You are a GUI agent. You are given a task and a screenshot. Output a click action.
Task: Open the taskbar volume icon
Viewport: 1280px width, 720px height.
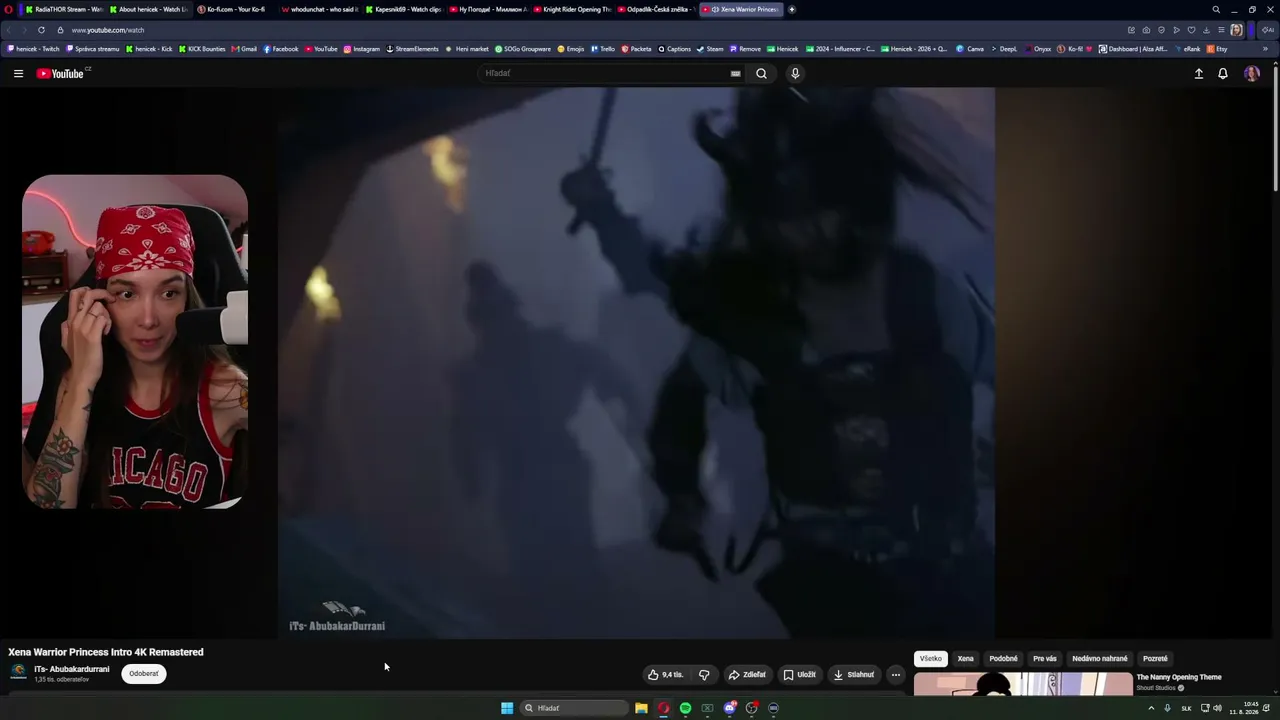coord(1217,708)
